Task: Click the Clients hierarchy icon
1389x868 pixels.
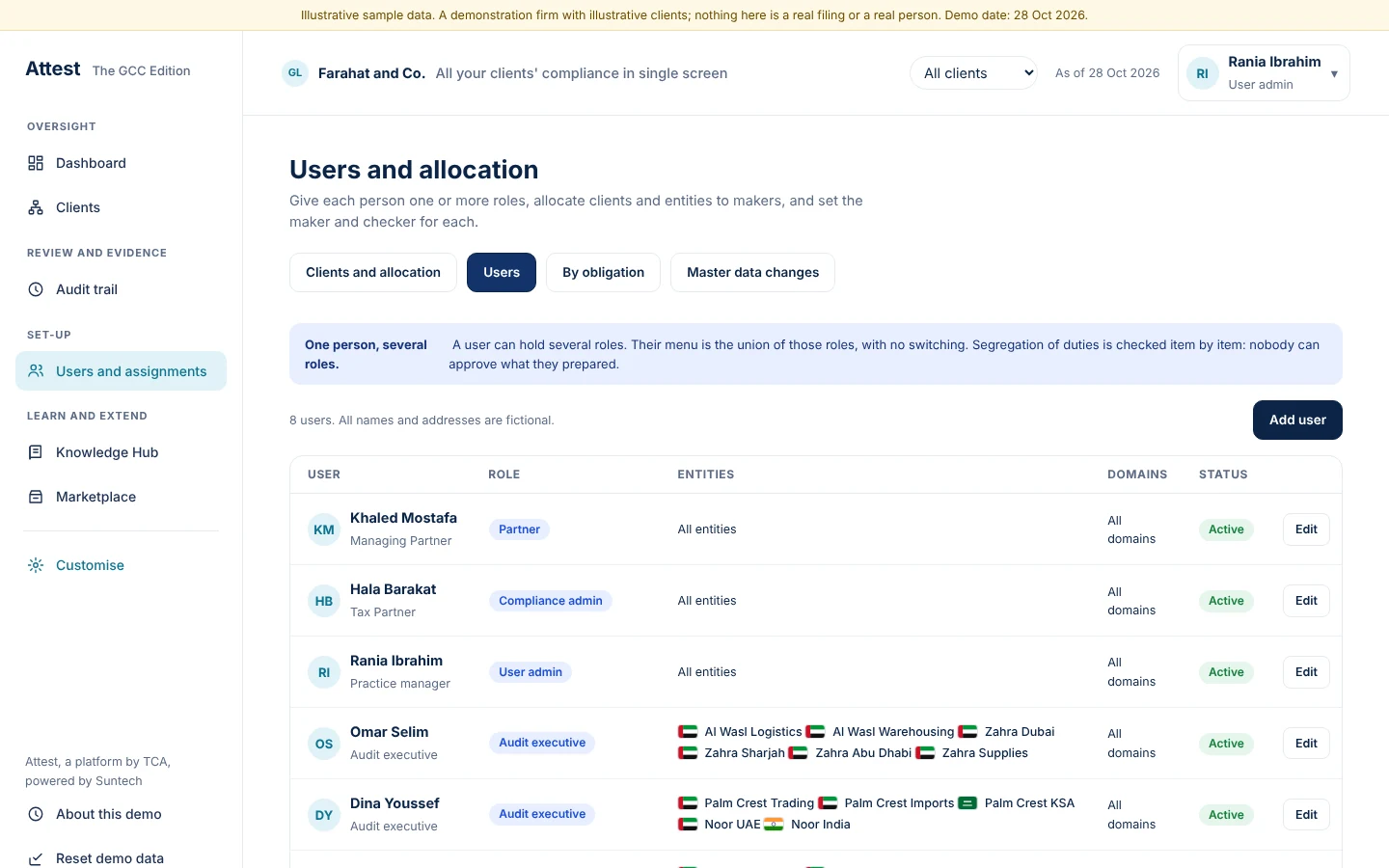Action: 36,207
